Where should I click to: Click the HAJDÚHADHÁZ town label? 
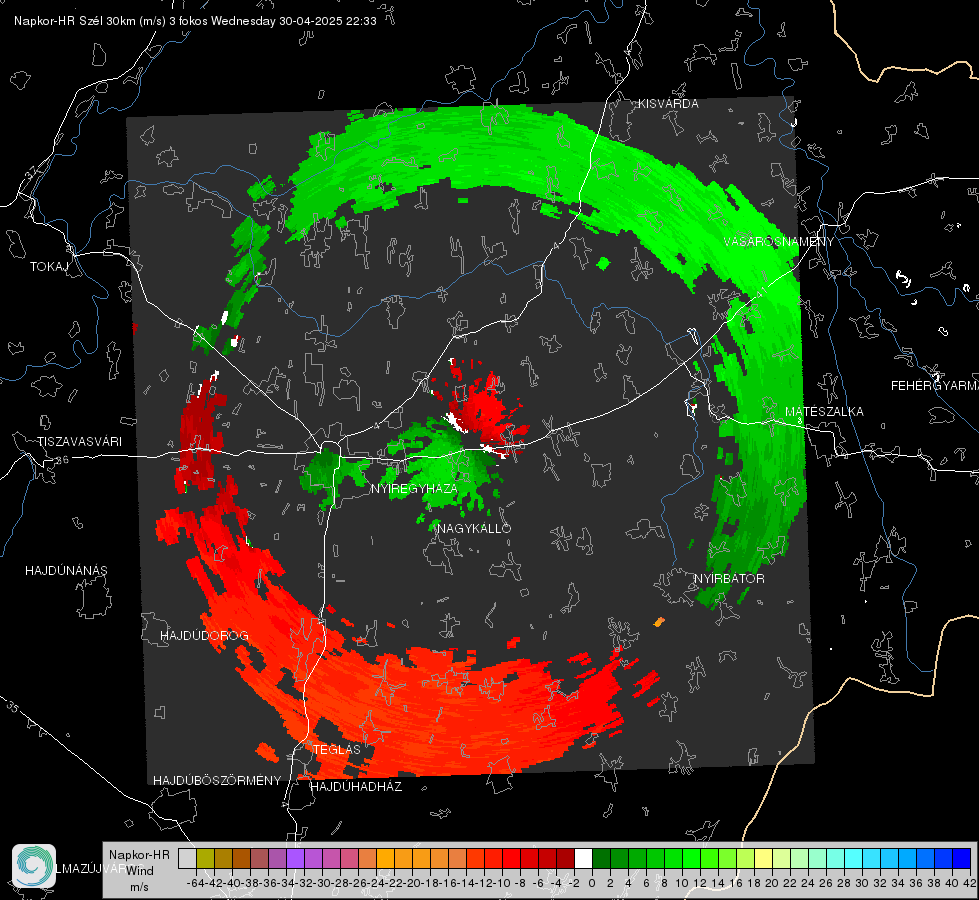coord(356,786)
